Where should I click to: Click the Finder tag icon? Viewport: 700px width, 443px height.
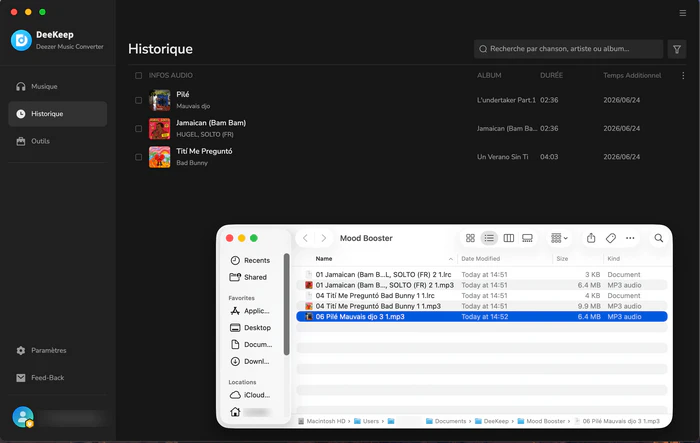pos(611,238)
